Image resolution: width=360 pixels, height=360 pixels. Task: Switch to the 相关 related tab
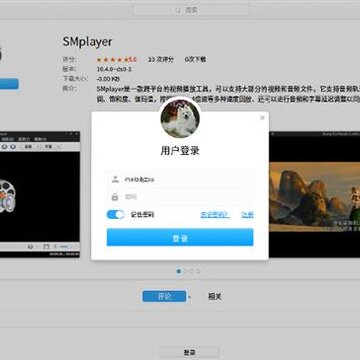(215, 296)
